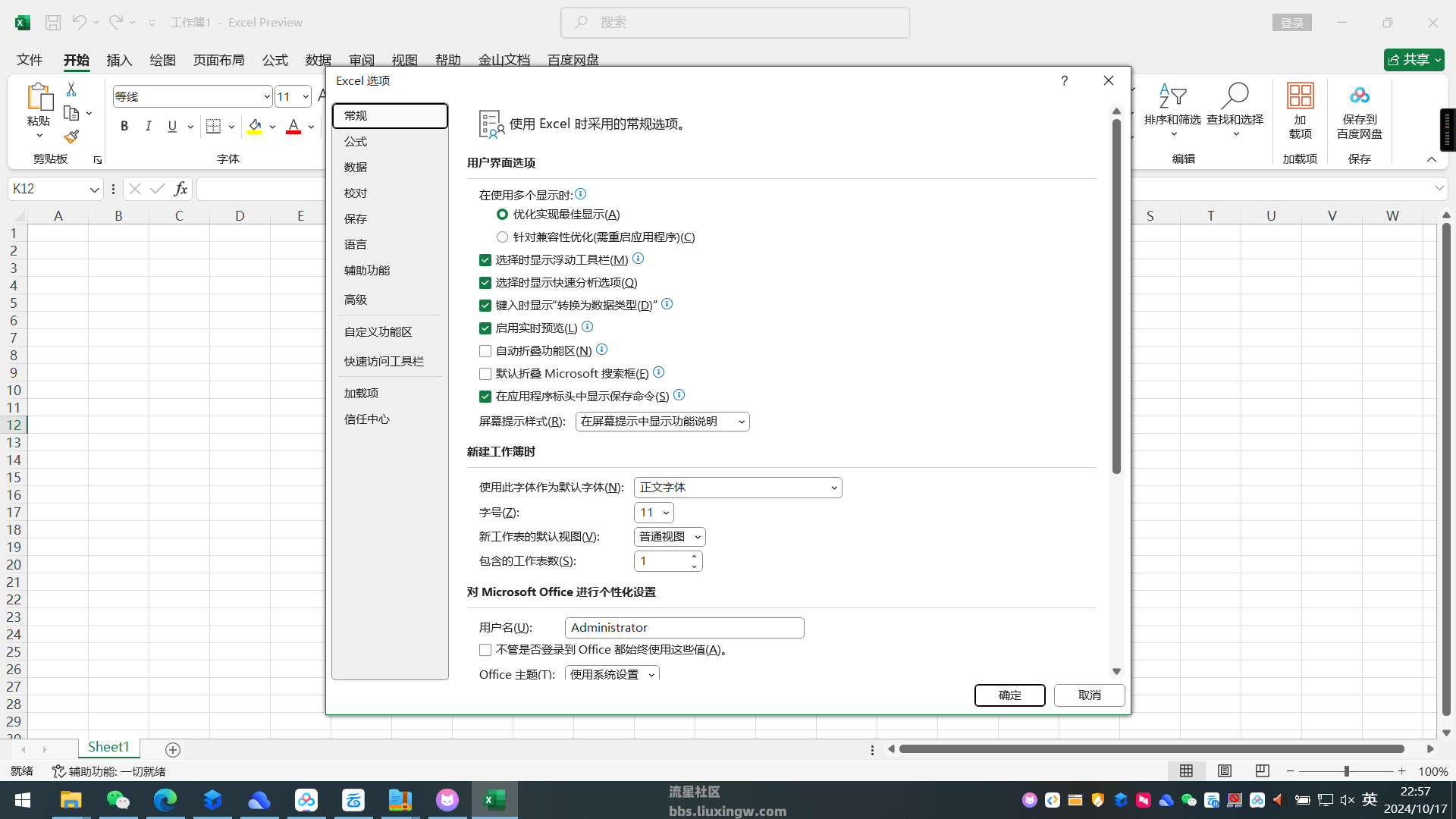Open ribbon font size dropdown

(305, 97)
